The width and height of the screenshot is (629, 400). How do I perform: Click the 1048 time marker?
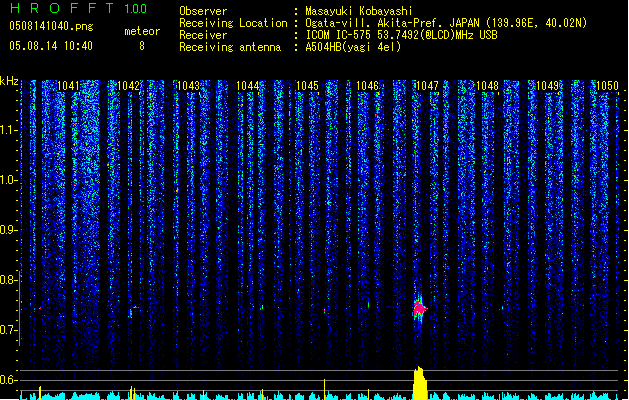[487, 86]
